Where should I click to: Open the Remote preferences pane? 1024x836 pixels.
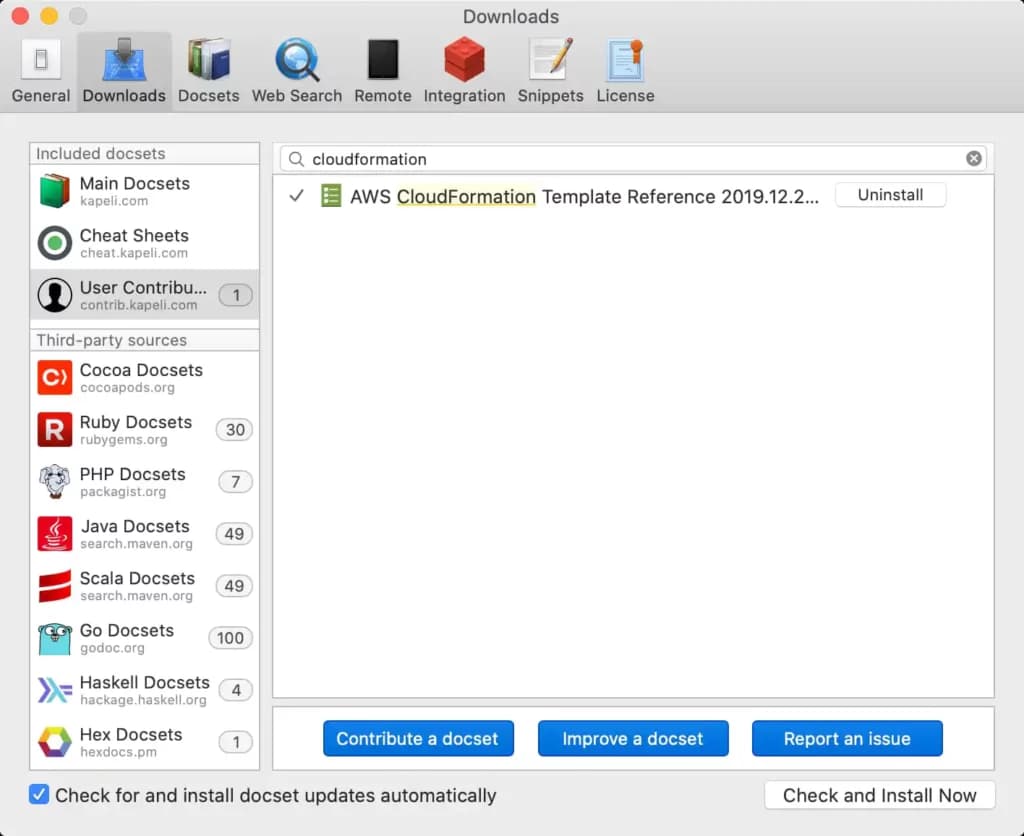[x=382, y=71]
